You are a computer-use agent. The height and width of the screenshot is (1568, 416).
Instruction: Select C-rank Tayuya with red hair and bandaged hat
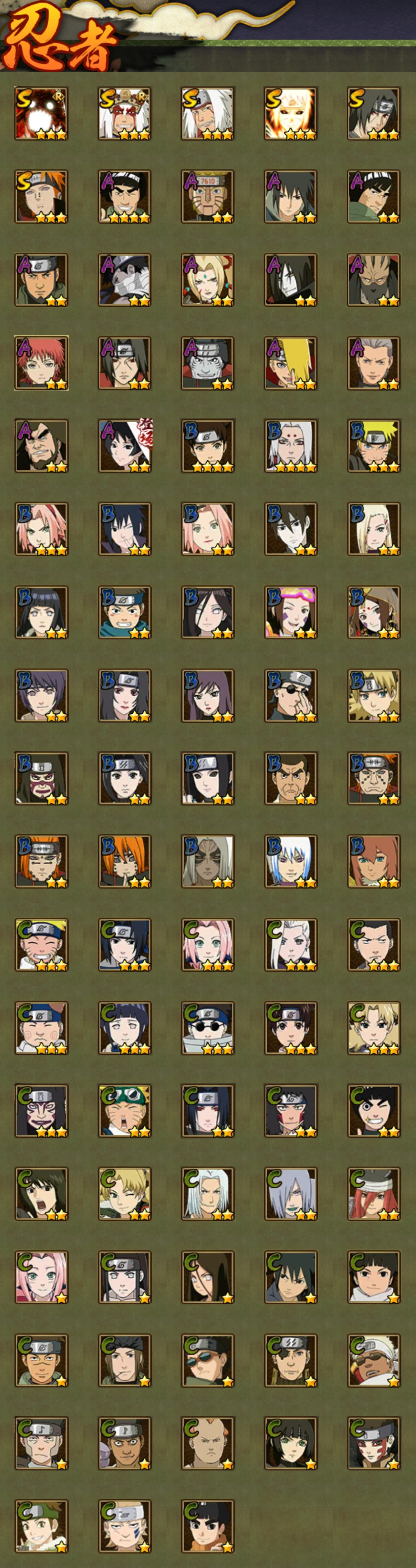click(374, 1194)
